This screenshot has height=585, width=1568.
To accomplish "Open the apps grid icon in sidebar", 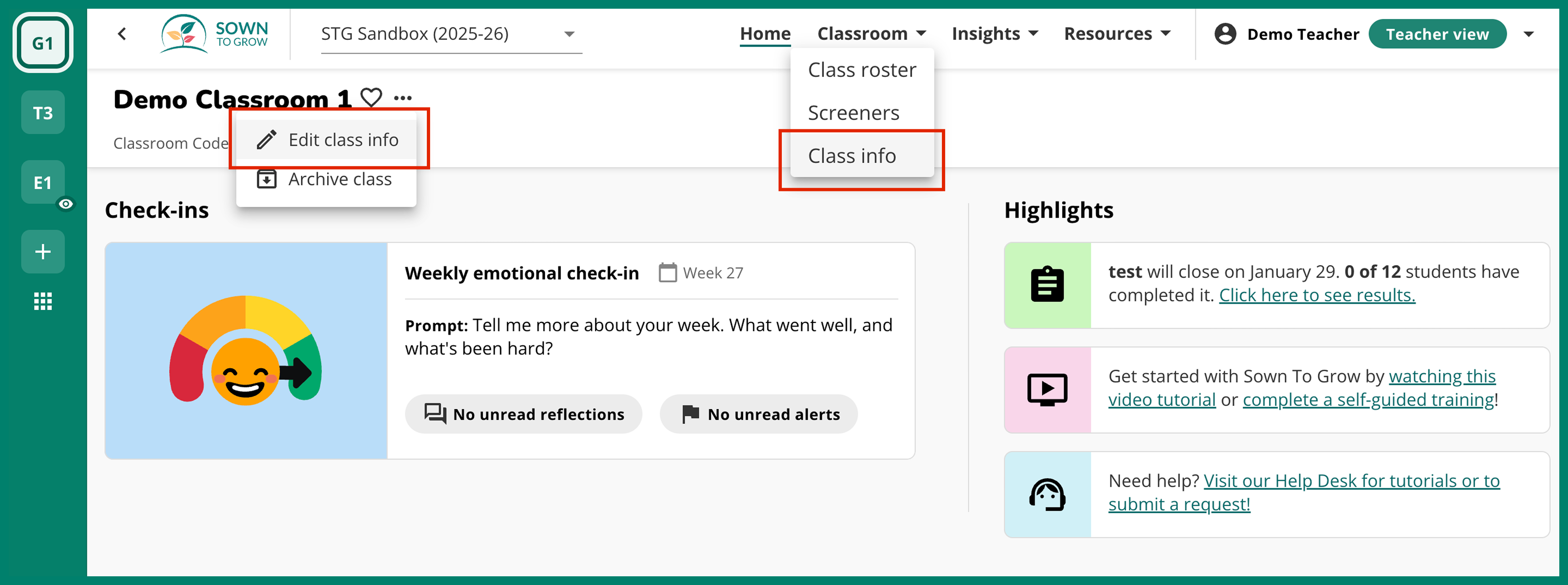I will click(x=42, y=301).
